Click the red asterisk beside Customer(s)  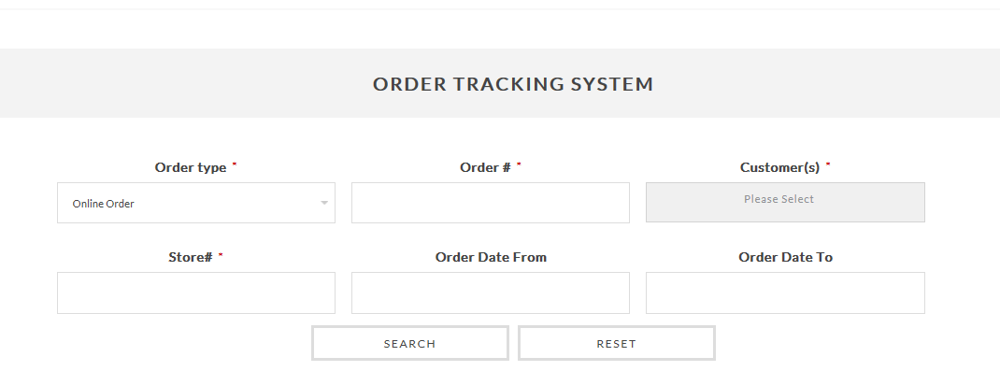click(828, 164)
